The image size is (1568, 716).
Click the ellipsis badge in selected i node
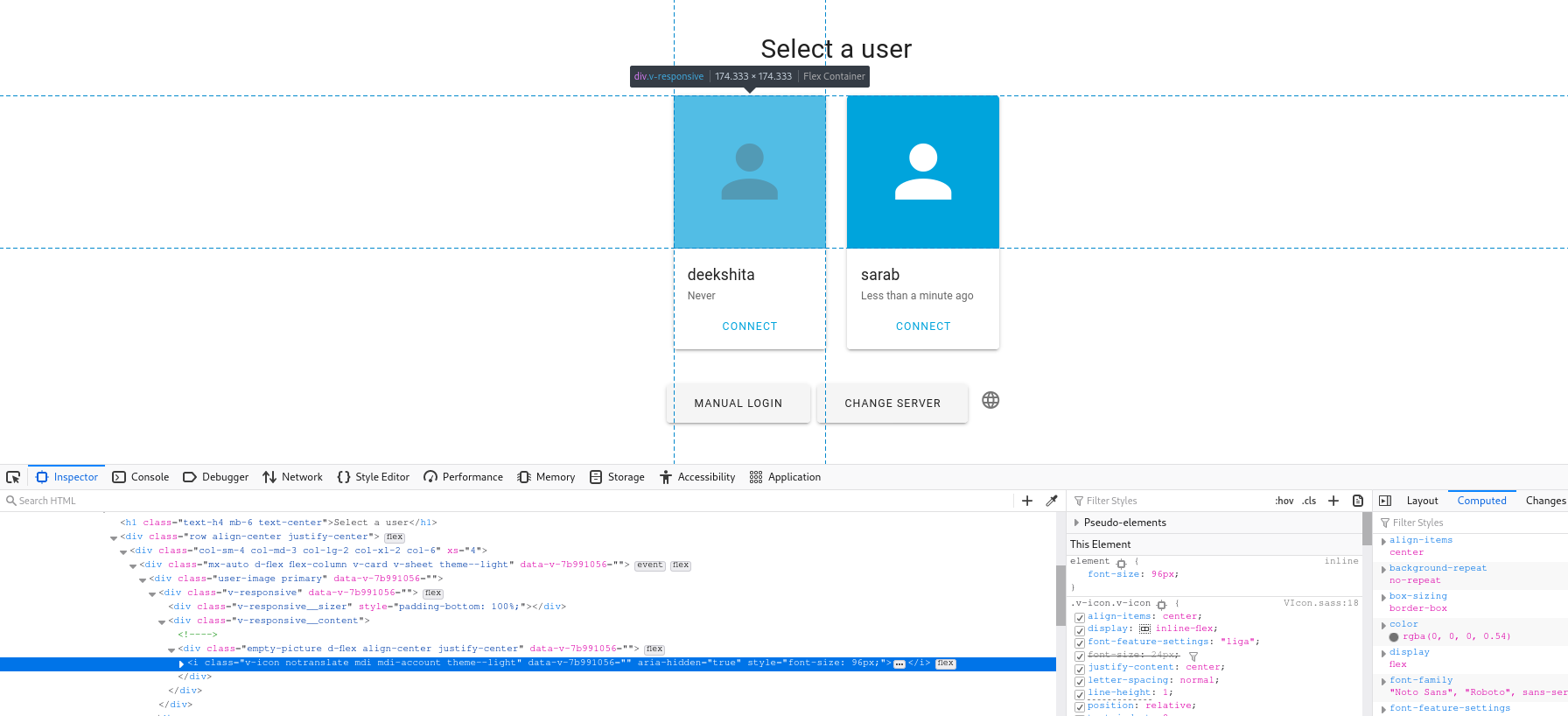(899, 664)
